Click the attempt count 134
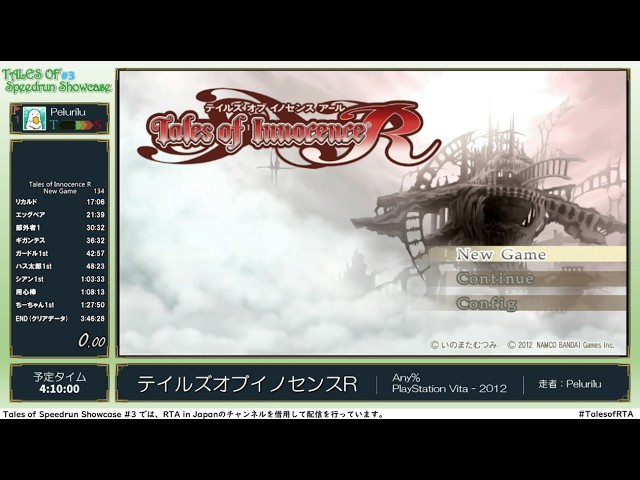Viewport: 640px width, 480px height. (x=99, y=191)
